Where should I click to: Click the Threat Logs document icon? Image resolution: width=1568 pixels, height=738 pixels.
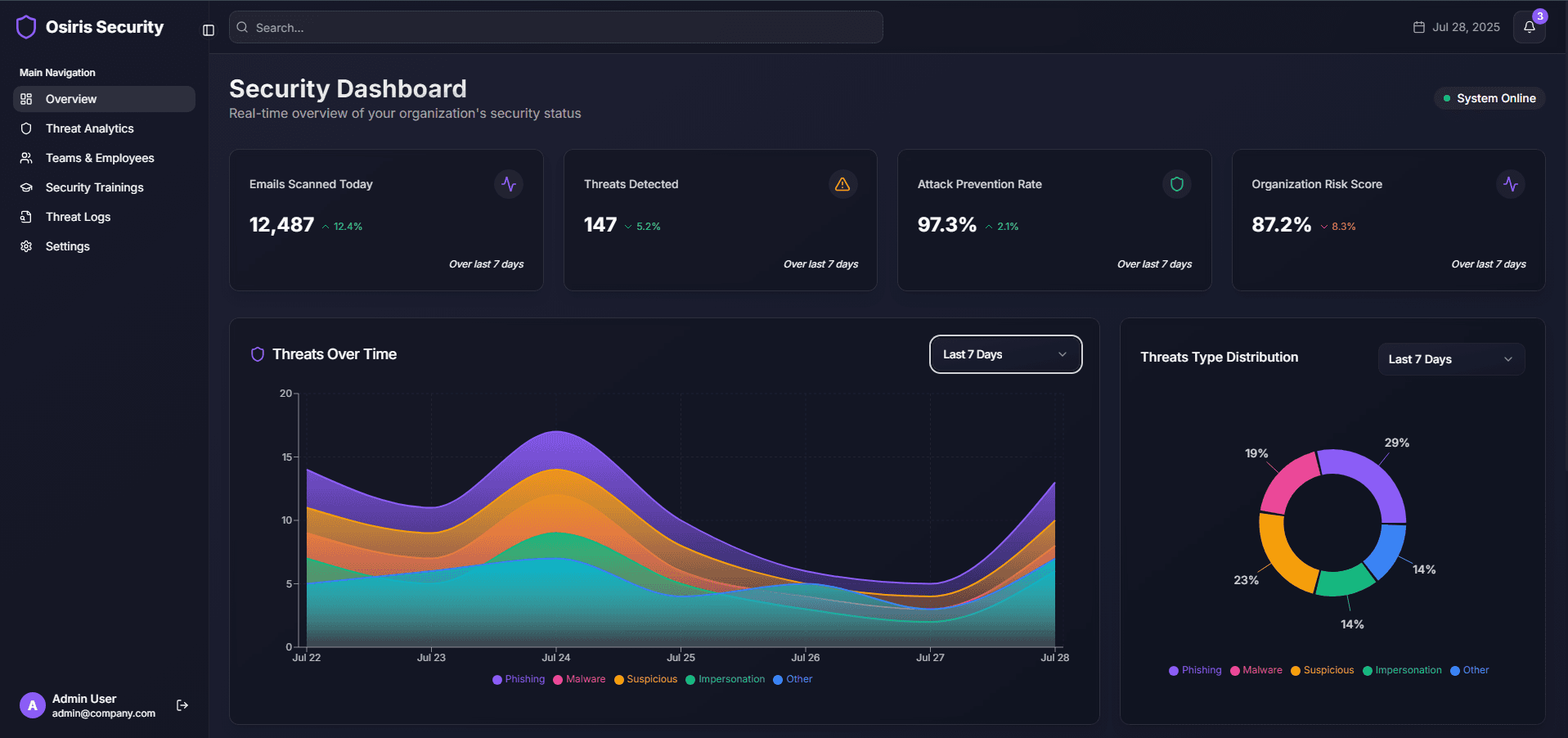pyautogui.click(x=26, y=217)
